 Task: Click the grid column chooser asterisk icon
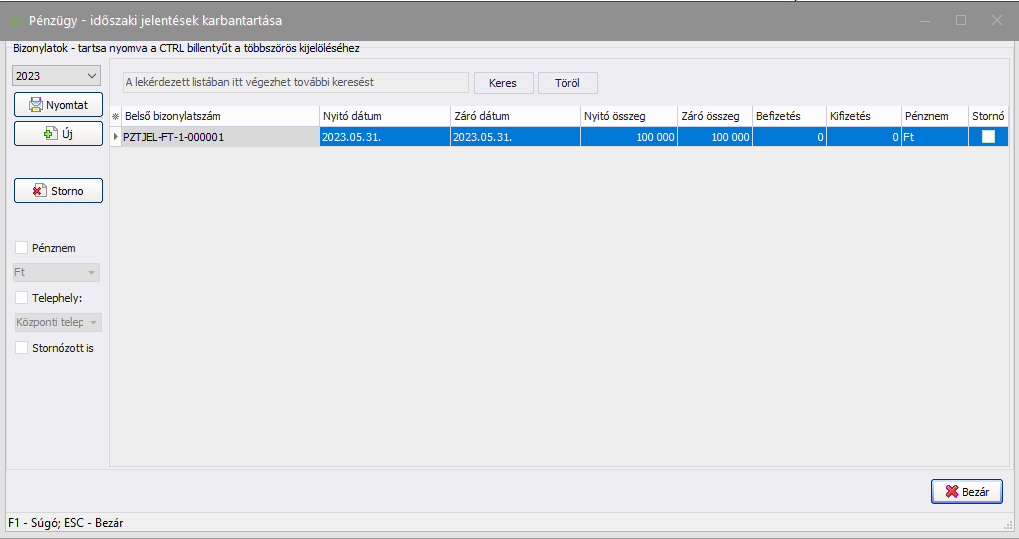point(115,117)
